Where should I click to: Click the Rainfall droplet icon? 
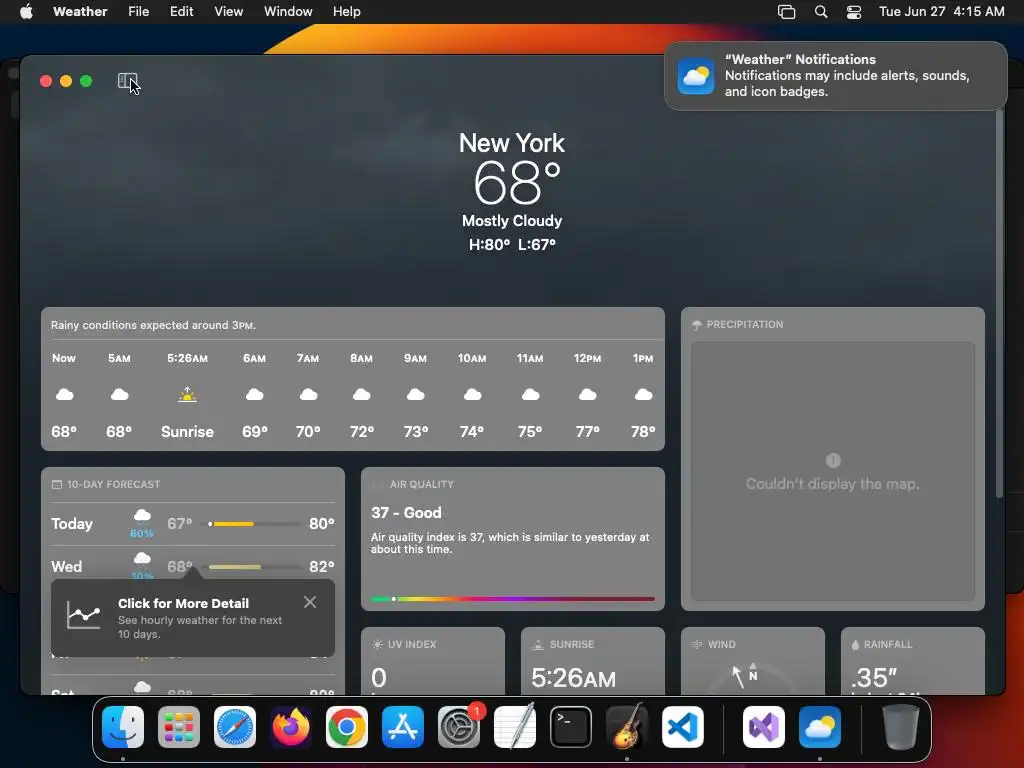point(855,645)
